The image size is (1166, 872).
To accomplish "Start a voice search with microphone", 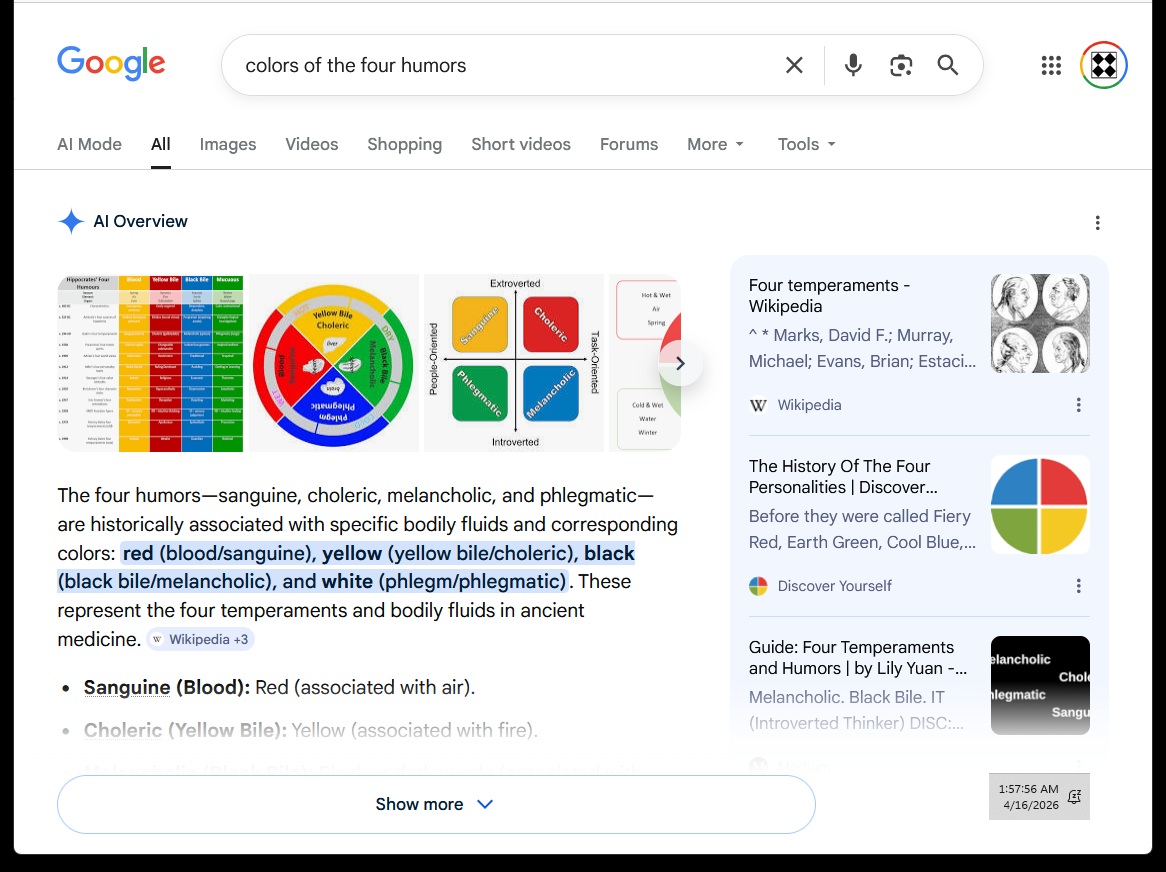I will point(853,66).
